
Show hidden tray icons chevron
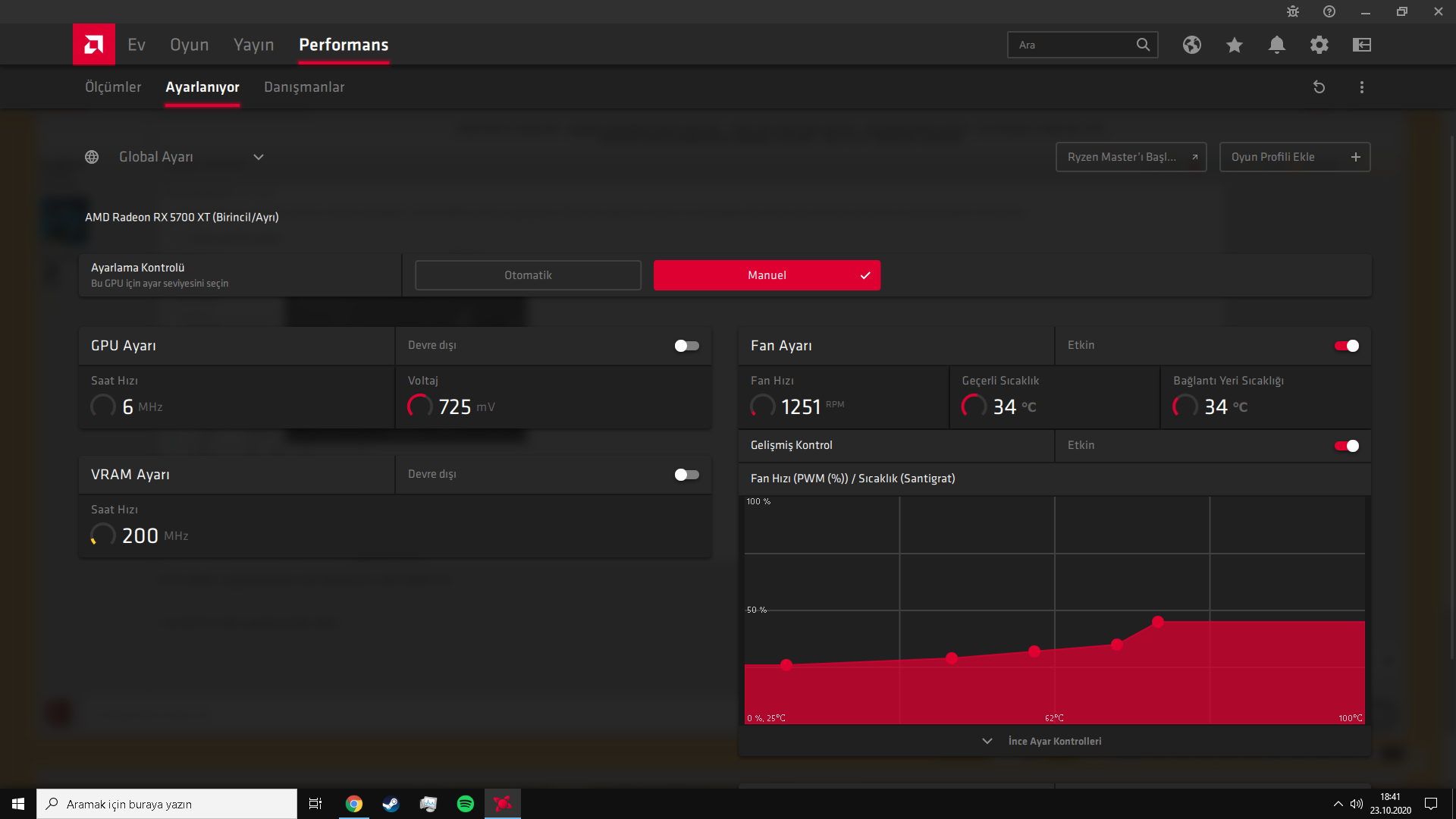1338,804
